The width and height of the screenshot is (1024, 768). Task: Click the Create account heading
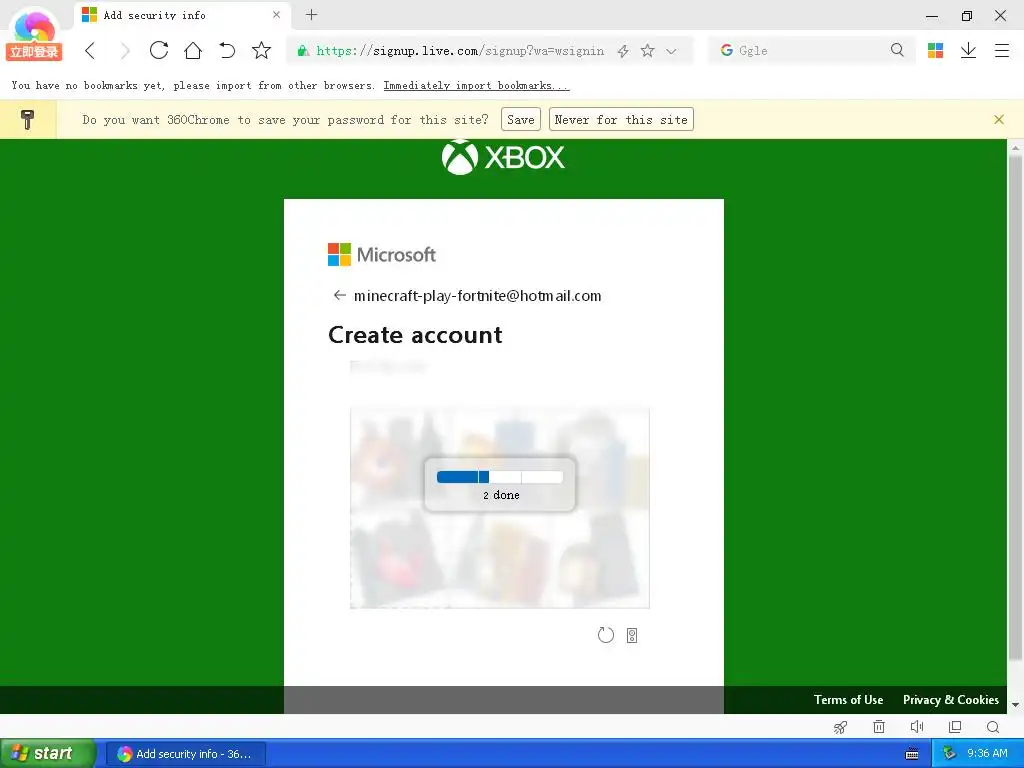pos(415,335)
